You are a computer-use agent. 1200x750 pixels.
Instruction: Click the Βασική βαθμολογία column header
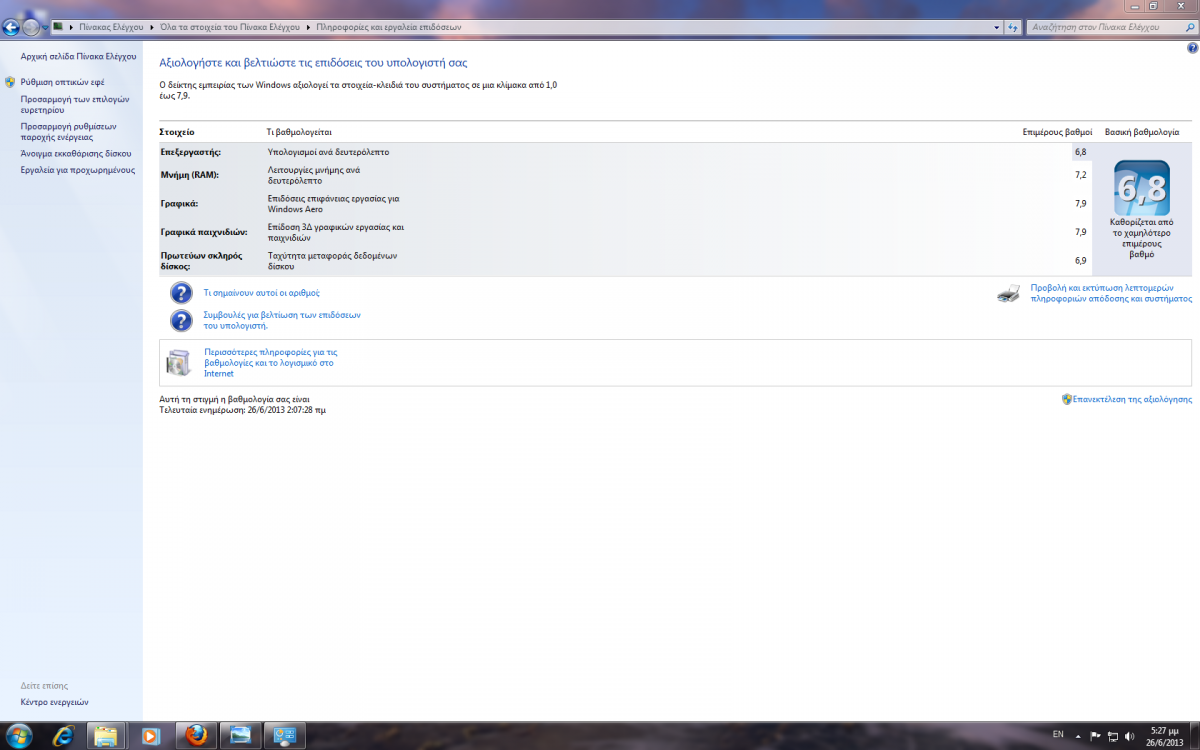point(1142,132)
